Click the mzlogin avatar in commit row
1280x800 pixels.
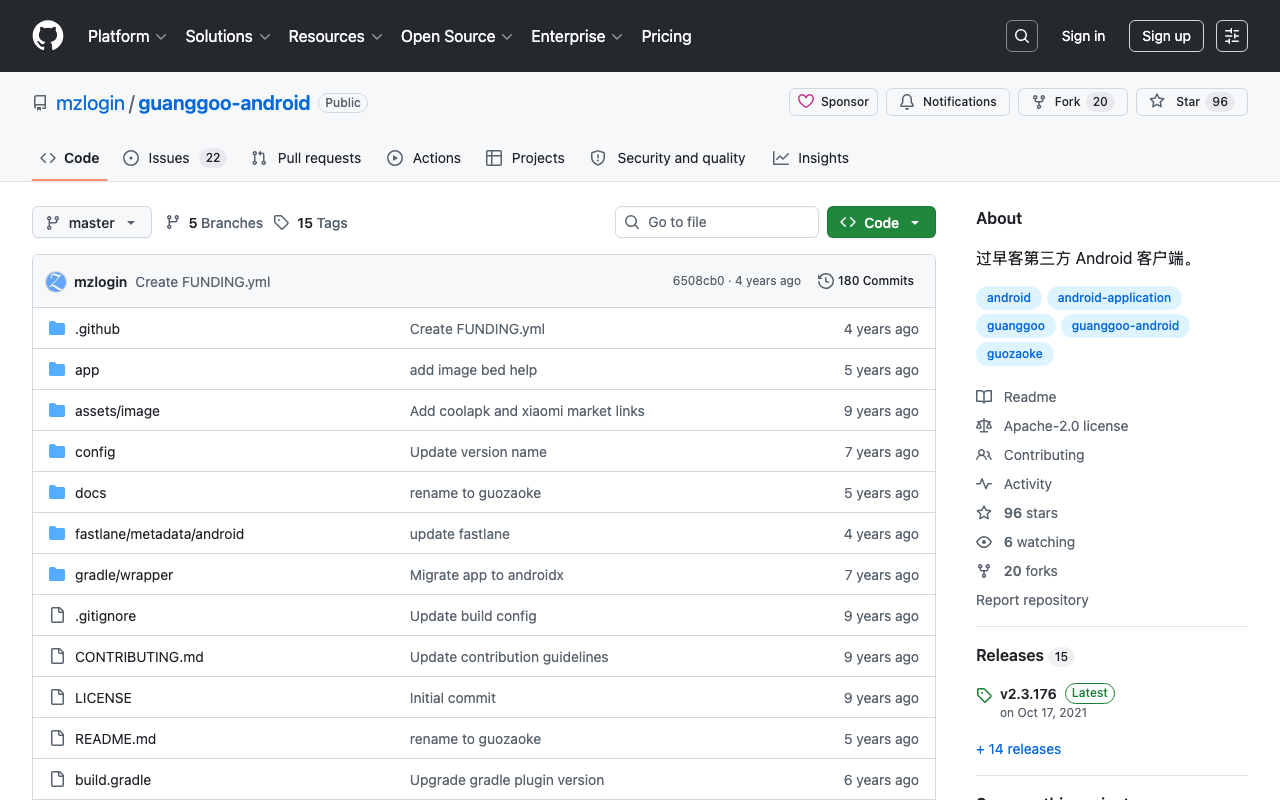click(56, 282)
